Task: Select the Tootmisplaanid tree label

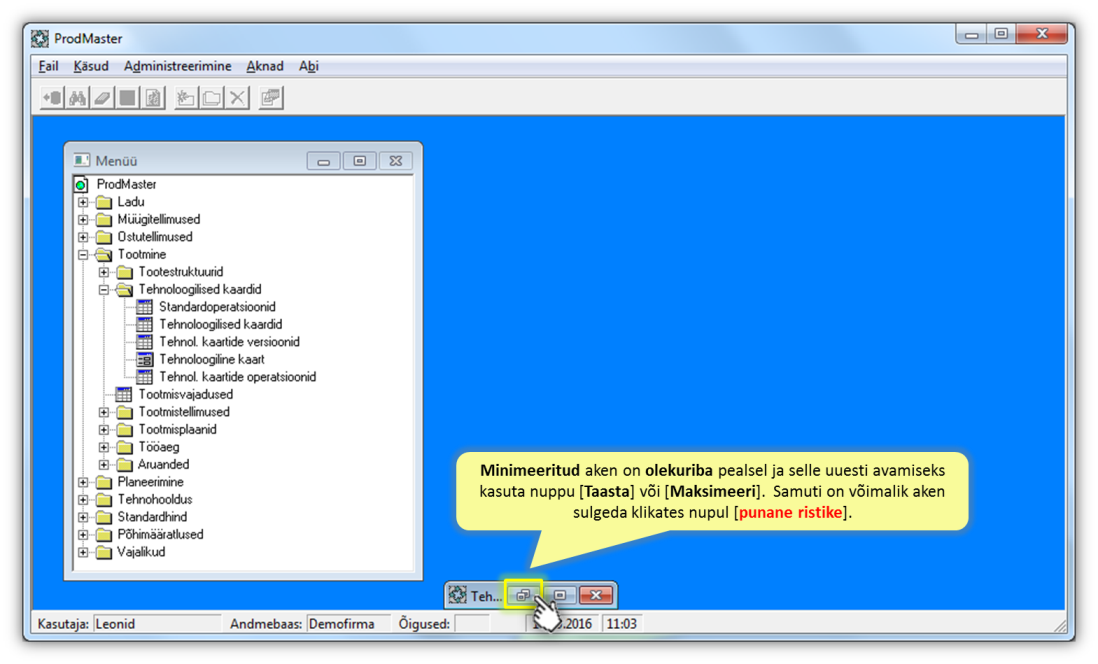Action: point(177,429)
